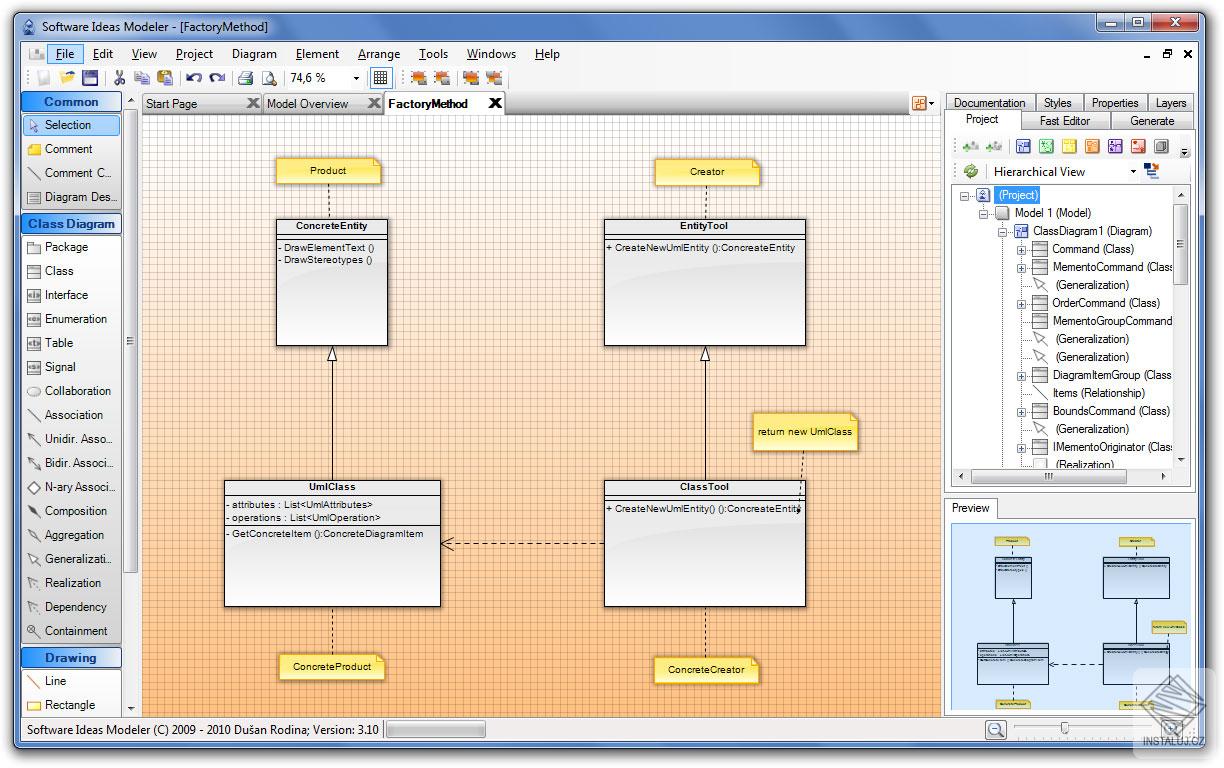Expand the BoundsCommand (Class) tree node
The height and width of the screenshot is (768, 1224).
click(x=1022, y=411)
